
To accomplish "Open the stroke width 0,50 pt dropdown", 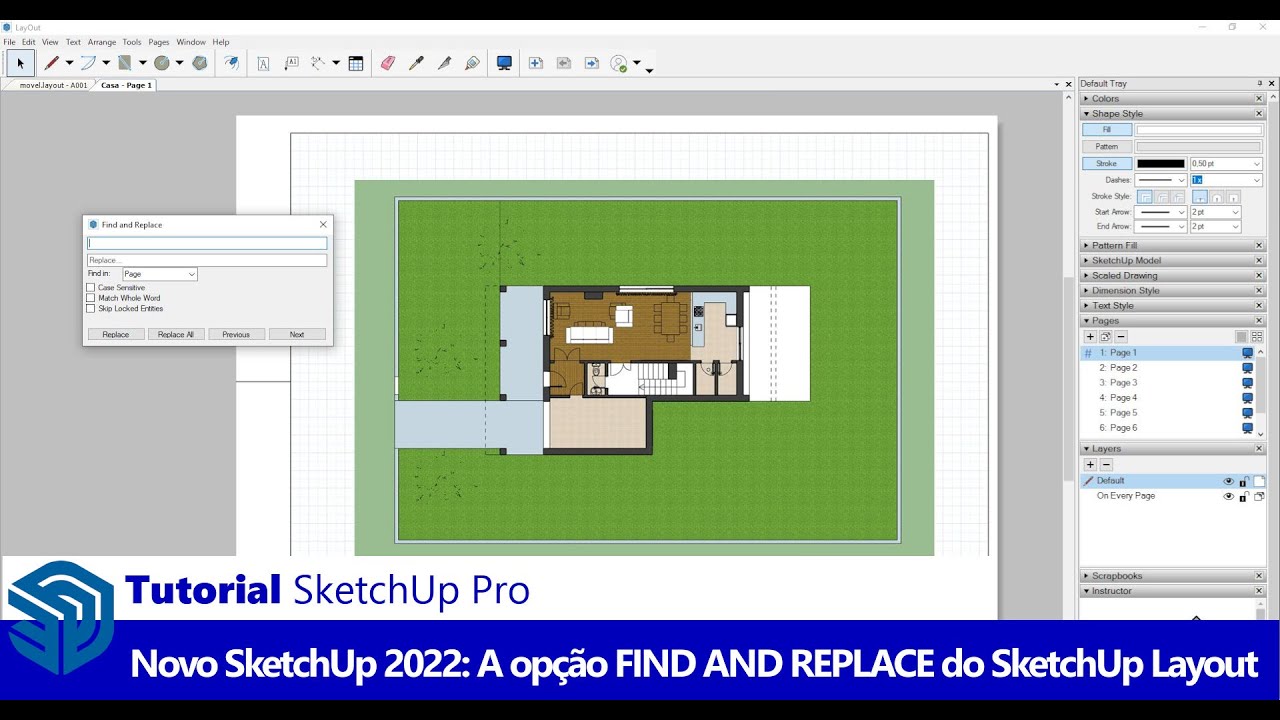I will click(x=1226, y=163).
